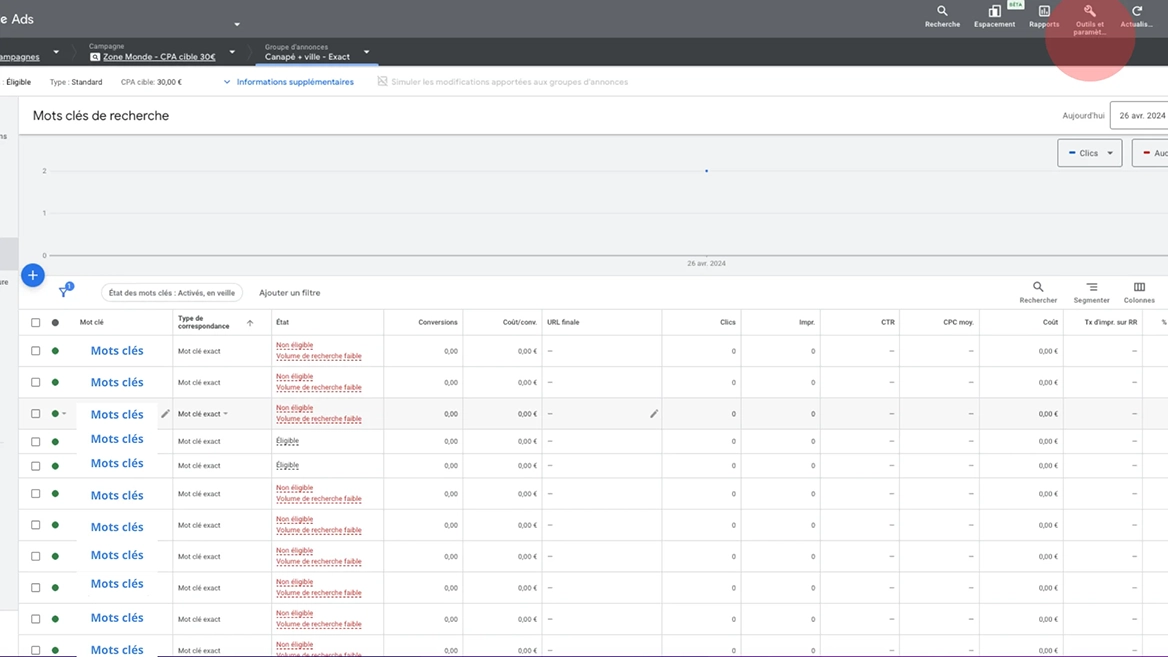The image size is (1168, 657).
Task: Click the filter funnel icon with badge
Action: (x=64, y=292)
